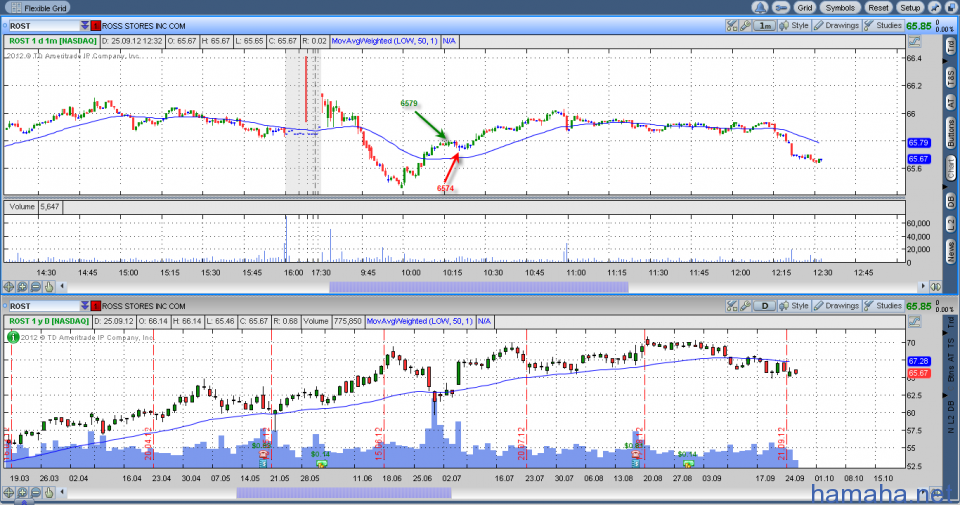Click the ROST 1 d 1m [NASDAQ] label

[52, 41]
